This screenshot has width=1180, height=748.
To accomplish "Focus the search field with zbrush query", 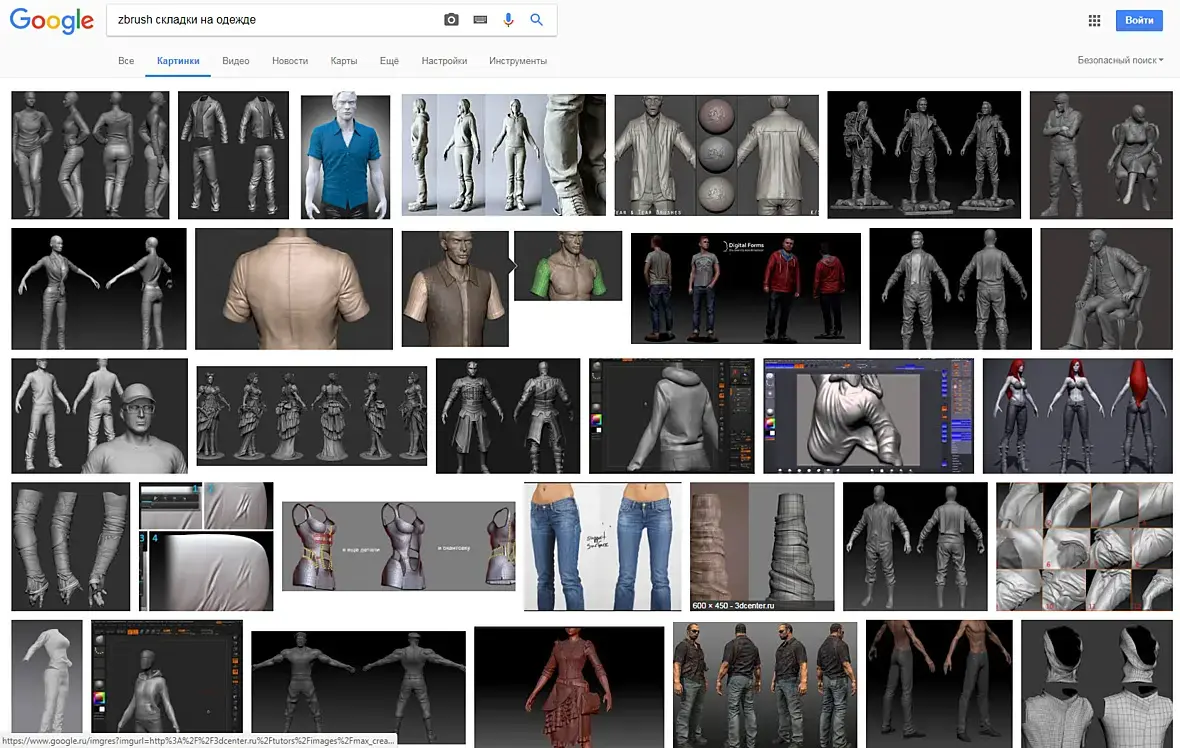I will tap(275, 20).
